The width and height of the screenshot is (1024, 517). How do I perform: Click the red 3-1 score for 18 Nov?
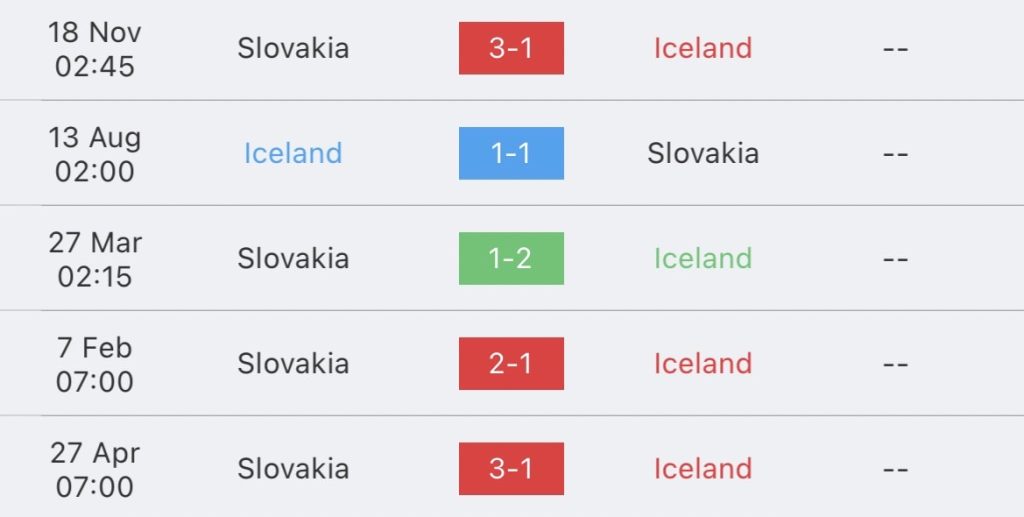tap(511, 48)
